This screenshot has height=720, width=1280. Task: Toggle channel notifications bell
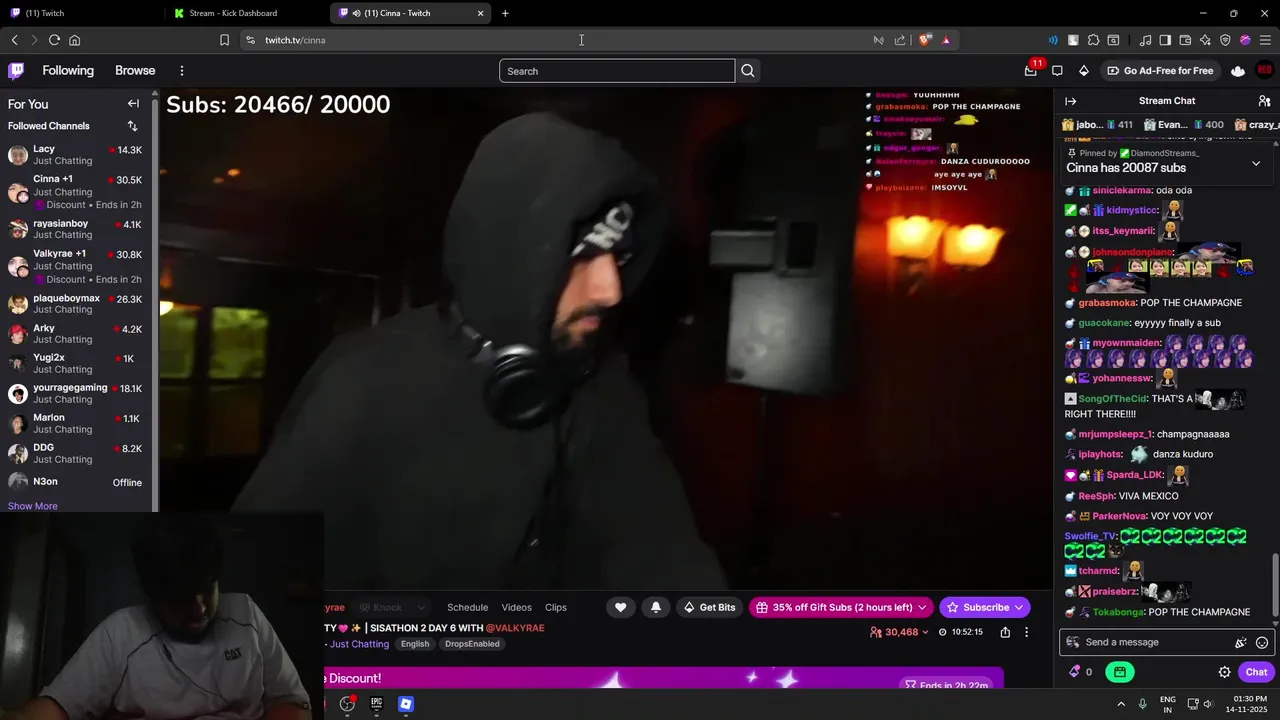pyautogui.click(x=656, y=607)
